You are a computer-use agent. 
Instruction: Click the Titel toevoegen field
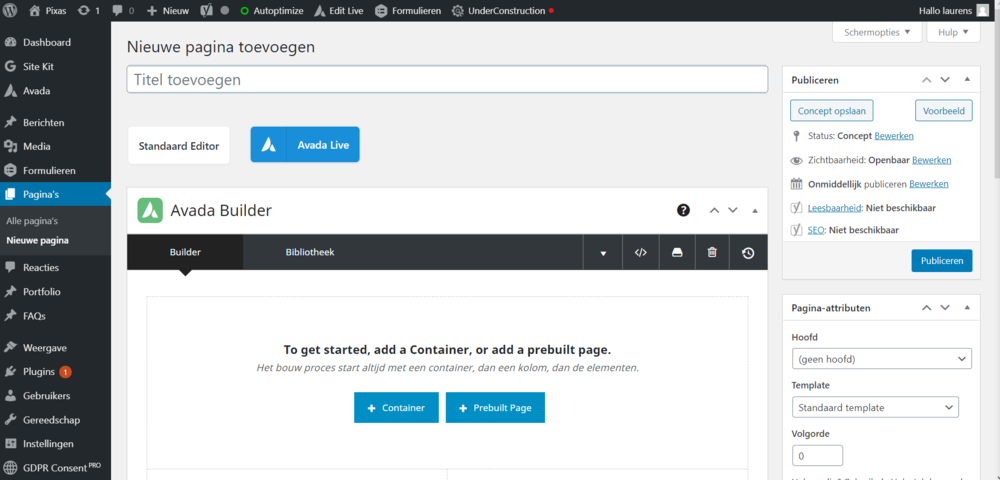(447, 80)
